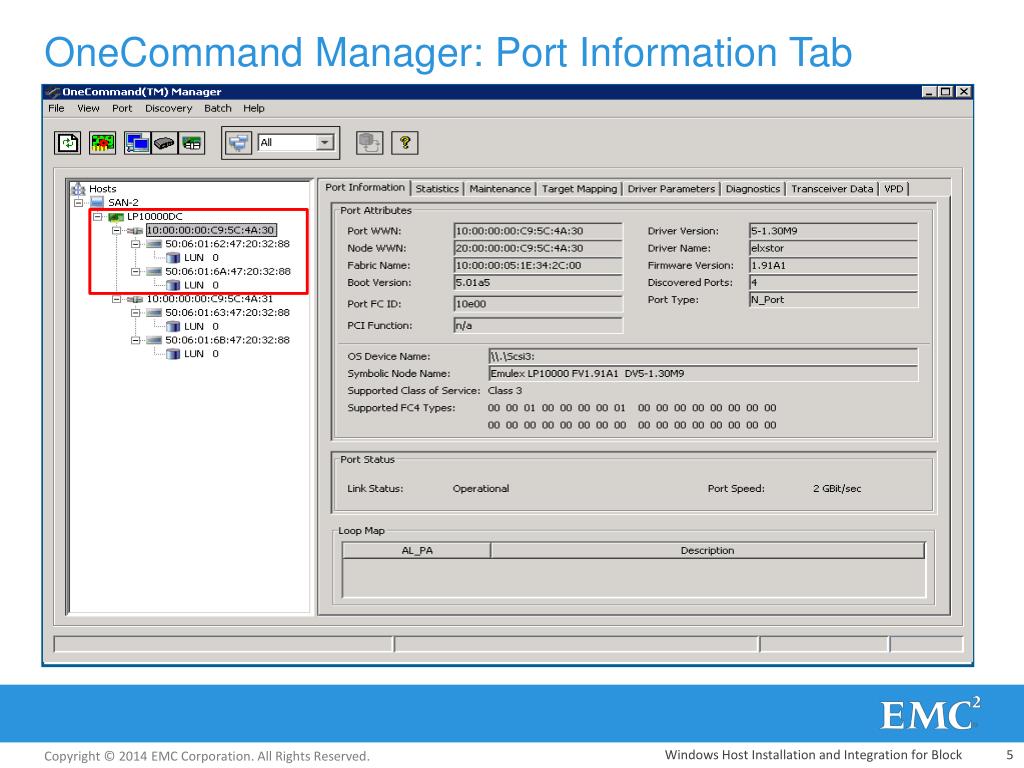
Task: Collapse the LP10000DC adapter node
Action: tap(97, 217)
